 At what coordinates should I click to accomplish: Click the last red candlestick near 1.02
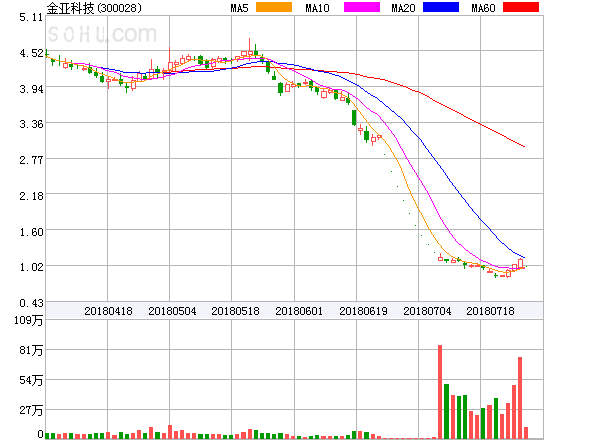click(520, 264)
